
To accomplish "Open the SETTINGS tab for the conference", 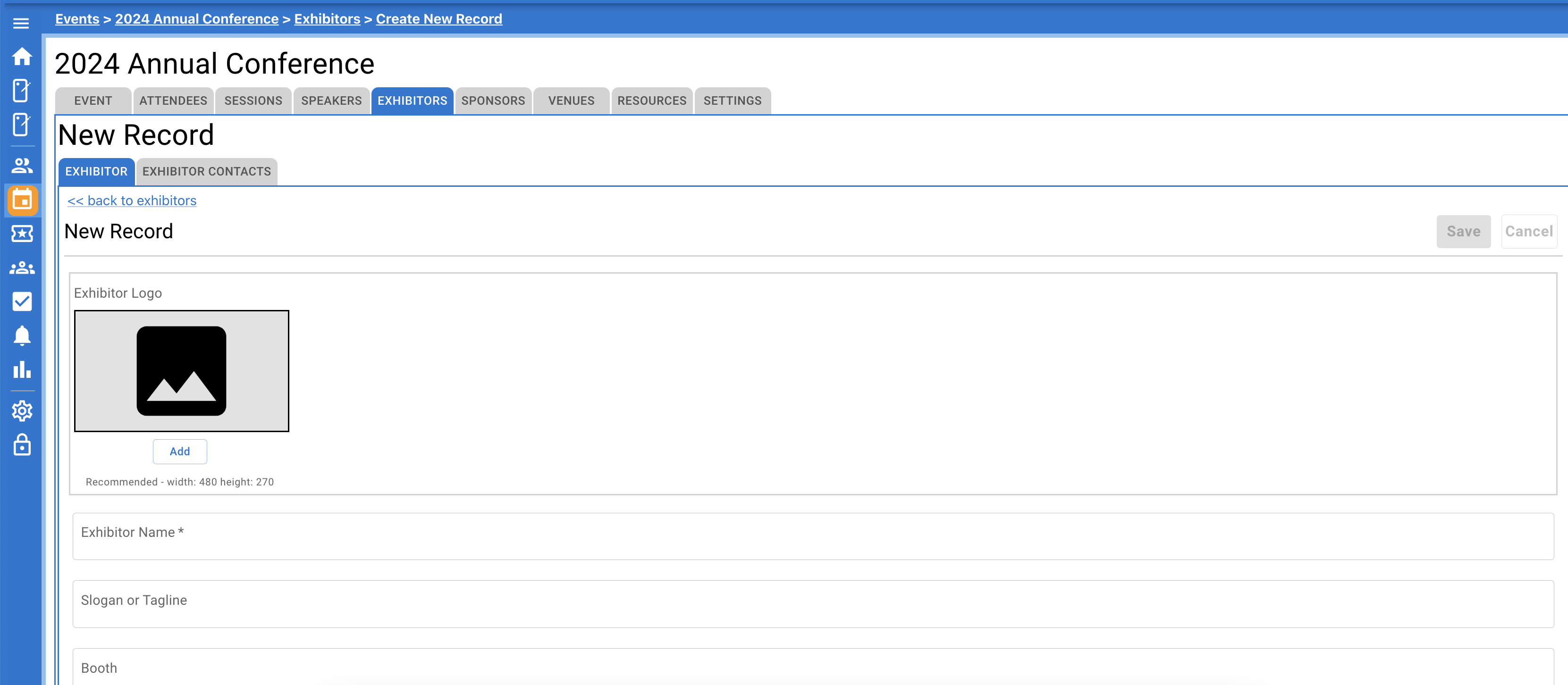I will coord(732,100).
